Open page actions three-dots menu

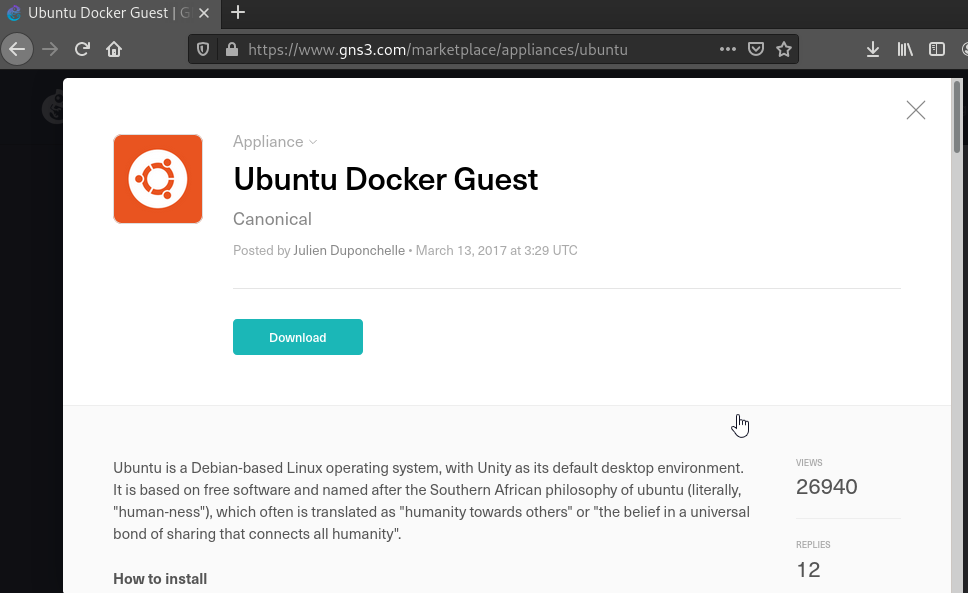(x=728, y=49)
